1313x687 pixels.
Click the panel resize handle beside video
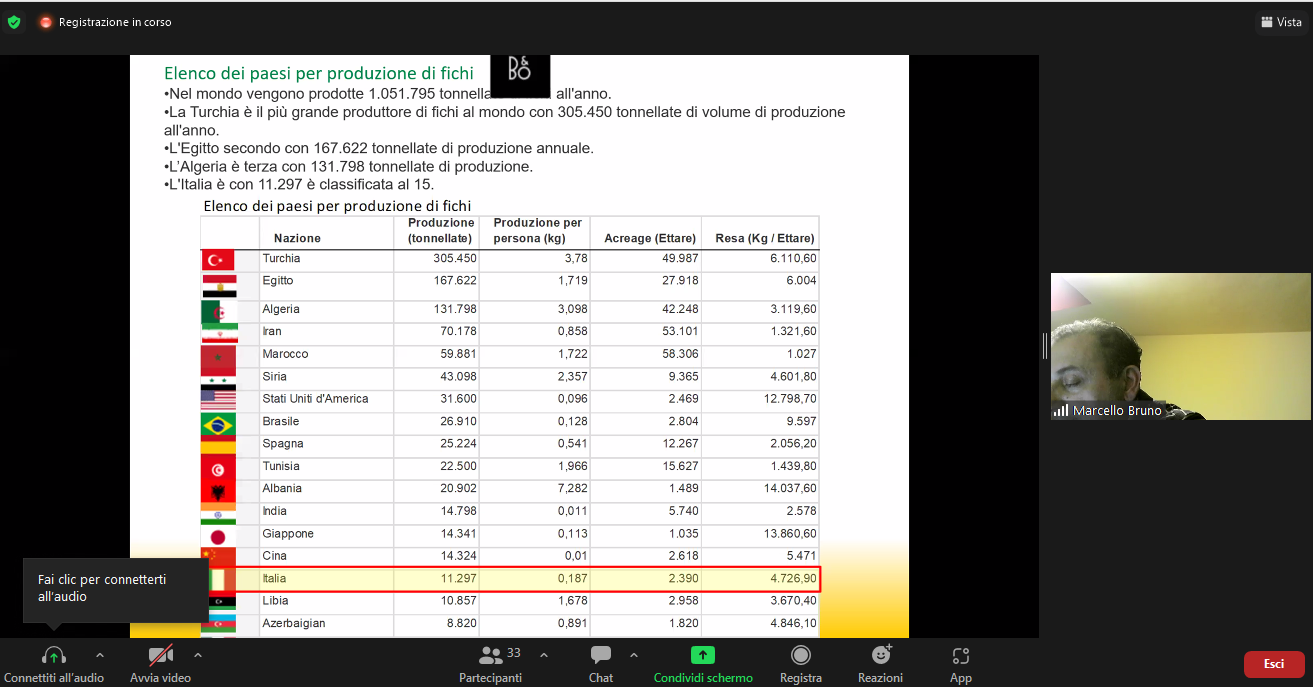[x=1045, y=346]
